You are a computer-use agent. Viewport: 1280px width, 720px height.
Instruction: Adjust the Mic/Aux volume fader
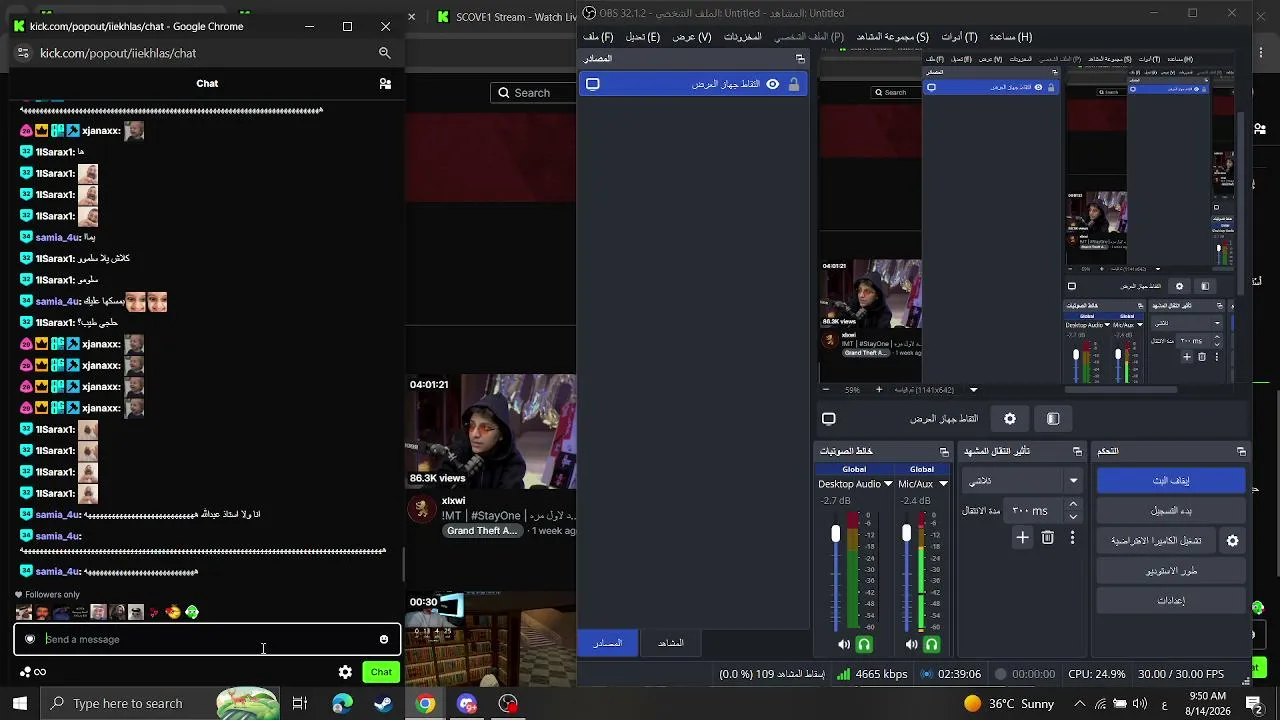(x=907, y=535)
